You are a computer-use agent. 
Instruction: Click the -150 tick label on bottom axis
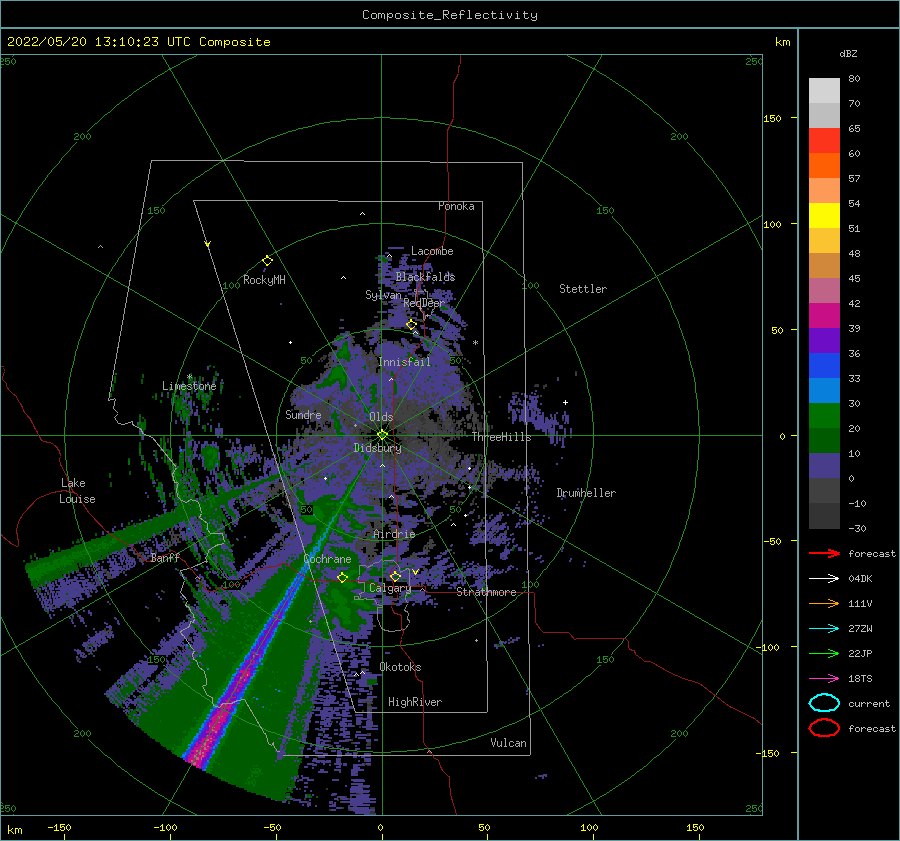pos(59,827)
